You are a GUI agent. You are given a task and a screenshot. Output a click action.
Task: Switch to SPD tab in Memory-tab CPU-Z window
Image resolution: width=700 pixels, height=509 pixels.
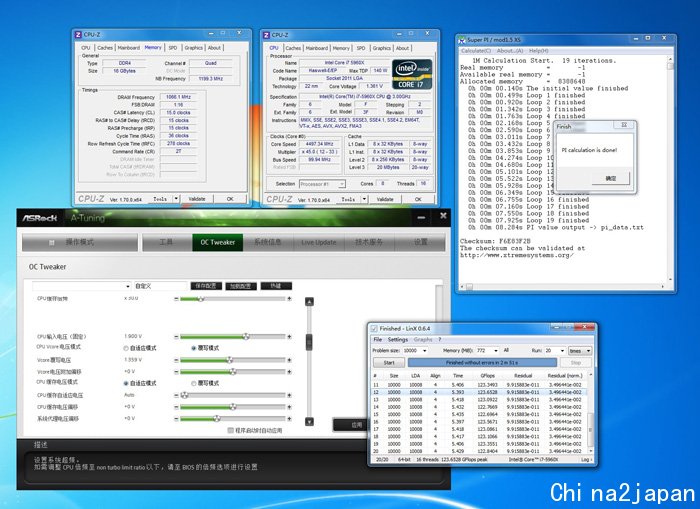[173, 48]
